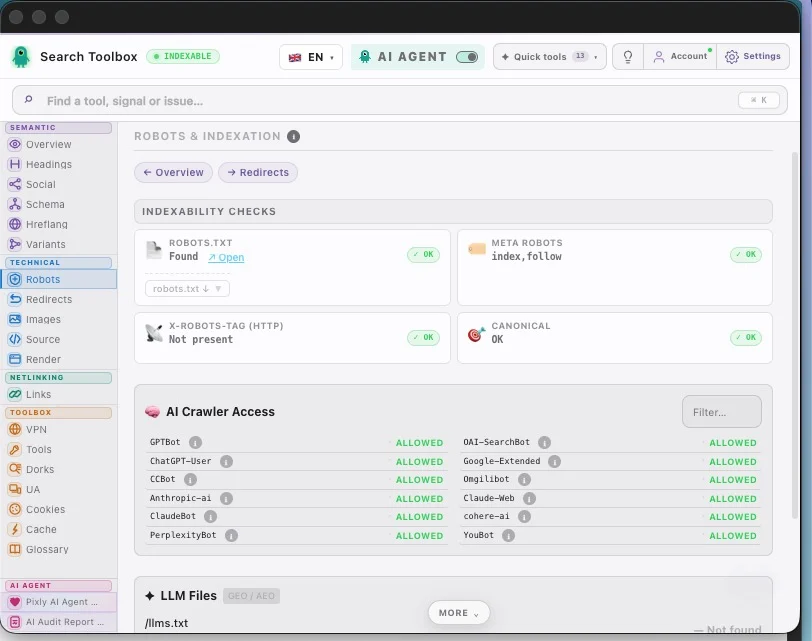Open the Settings button

click(753, 56)
